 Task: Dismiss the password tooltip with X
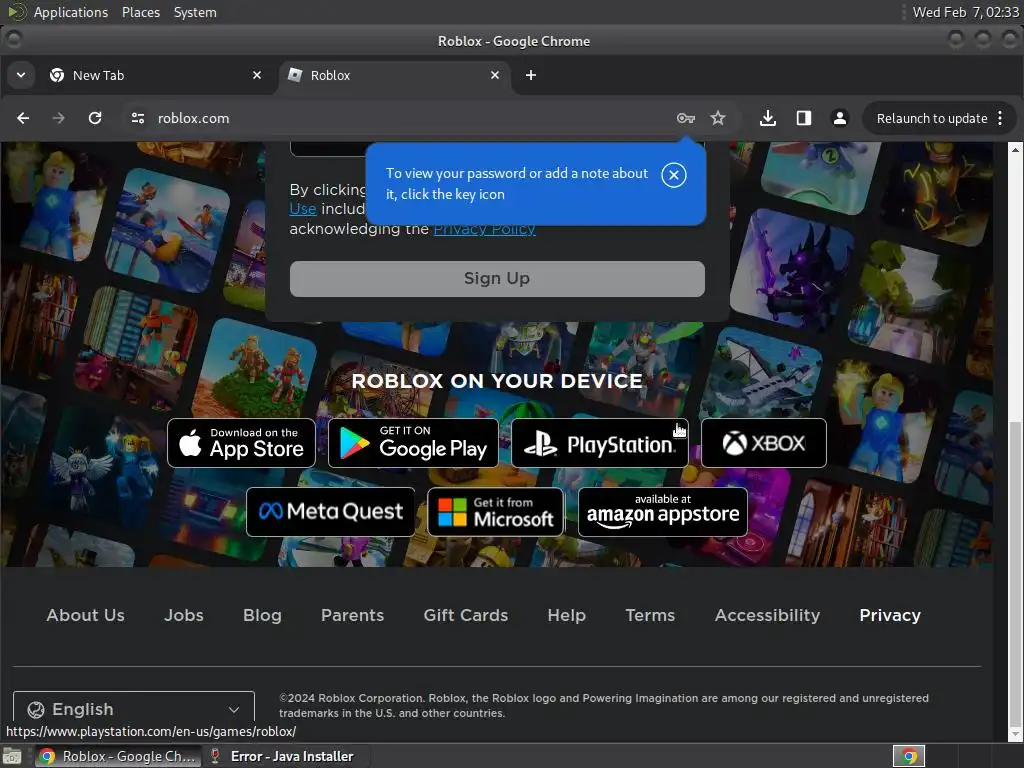[674, 175]
